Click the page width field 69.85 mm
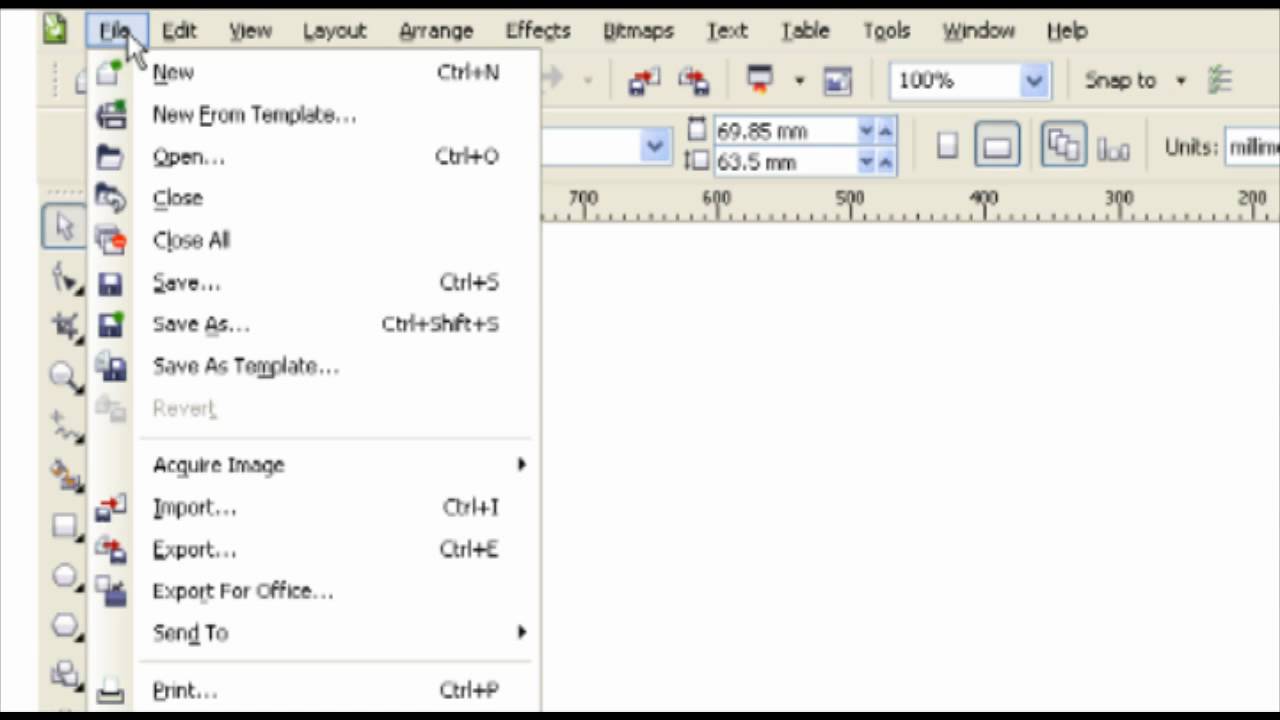The height and width of the screenshot is (720, 1280). point(784,131)
